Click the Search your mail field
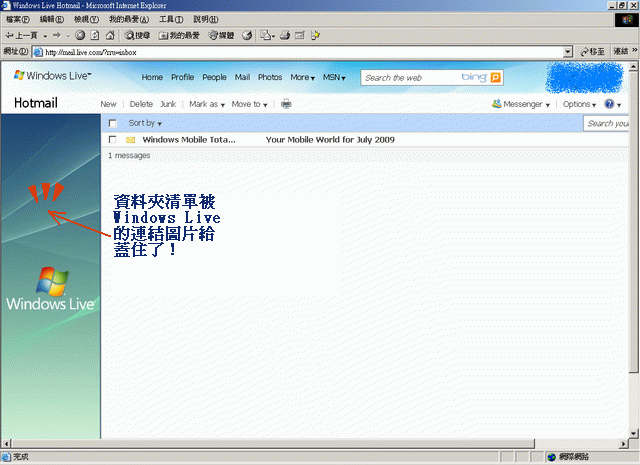640x465 pixels. click(606, 123)
